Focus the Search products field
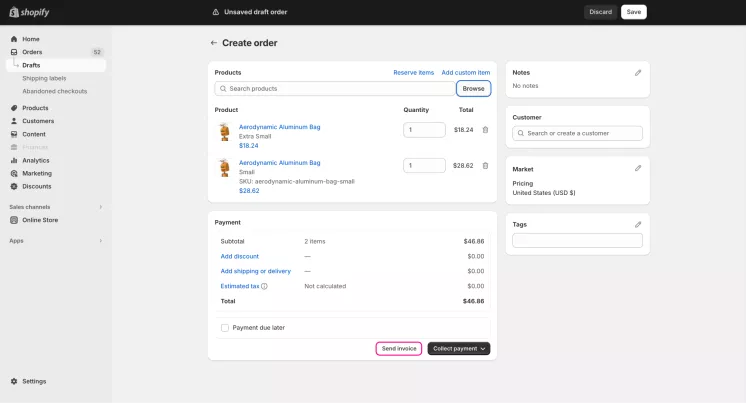746x403 pixels. (335, 88)
